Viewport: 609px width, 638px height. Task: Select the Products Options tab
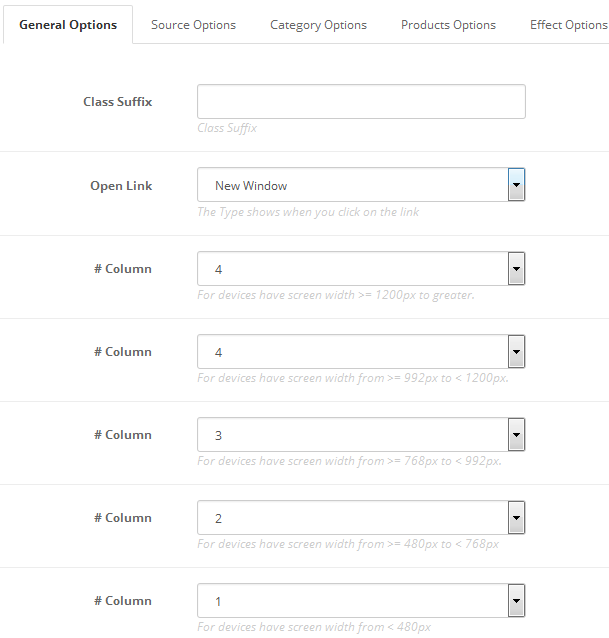[448, 25]
